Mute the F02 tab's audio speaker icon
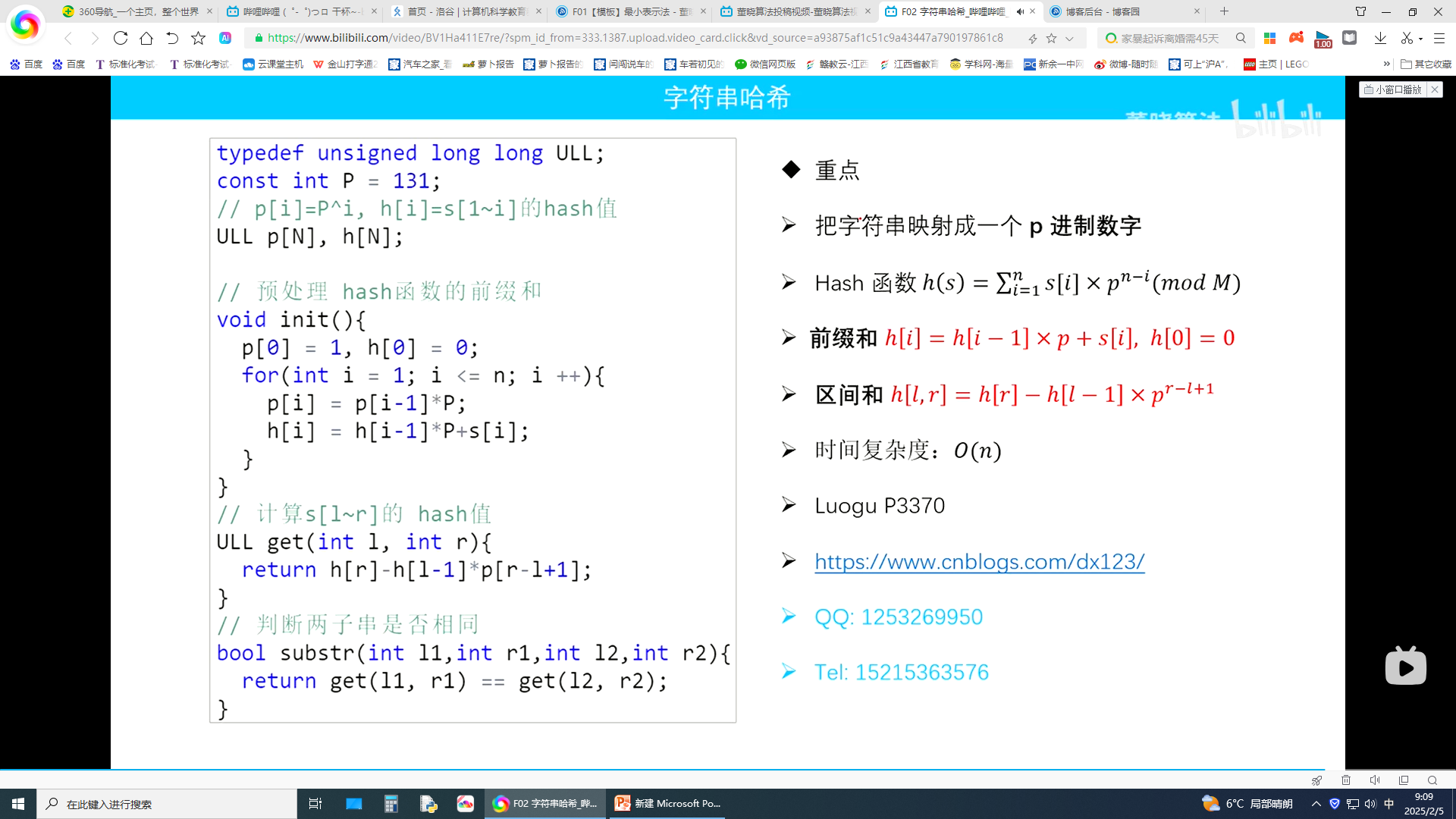 coord(1020,11)
